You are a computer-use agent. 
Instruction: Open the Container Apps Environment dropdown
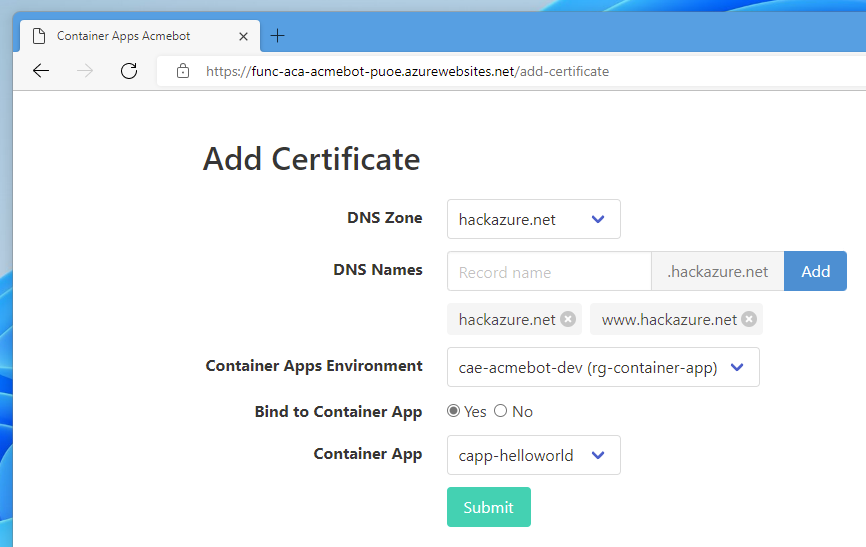(x=603, y=367)
